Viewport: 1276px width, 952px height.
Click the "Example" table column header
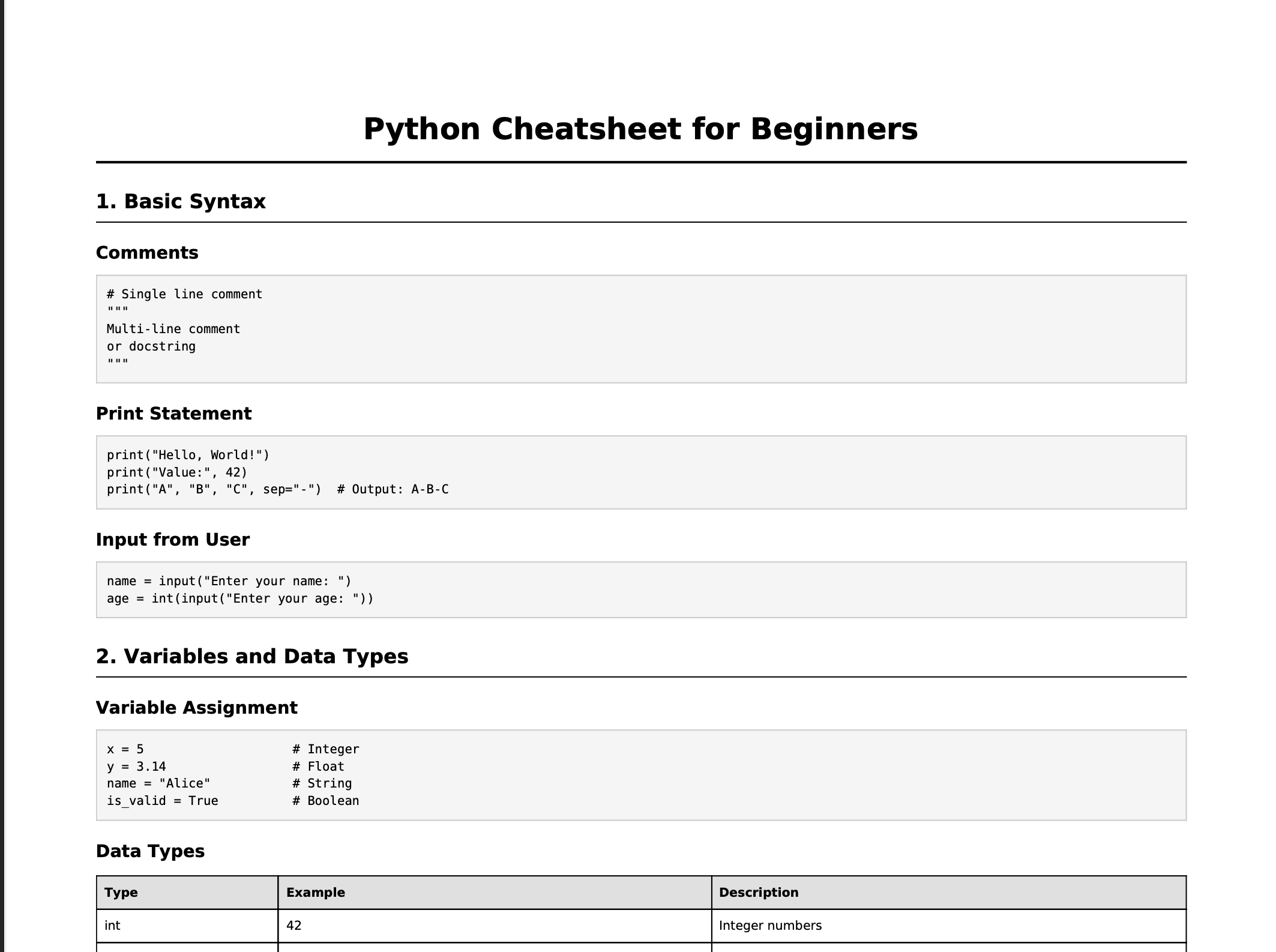(495, 893)
